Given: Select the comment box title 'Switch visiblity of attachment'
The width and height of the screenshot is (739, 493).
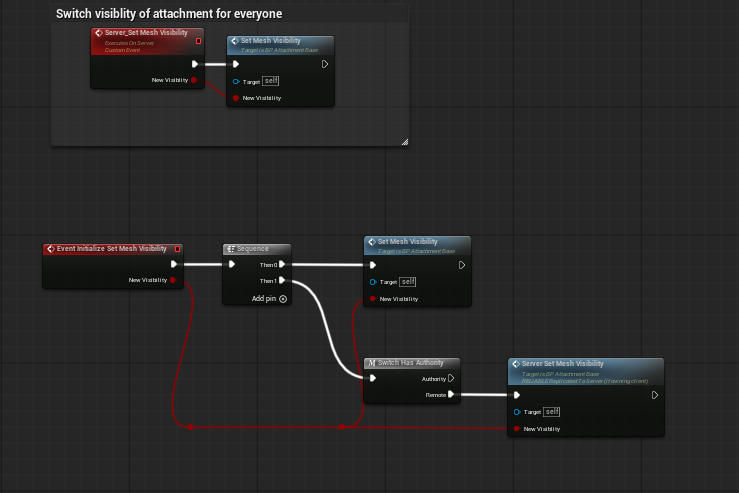Looking at the screenshot, I should tap(169, 14).
